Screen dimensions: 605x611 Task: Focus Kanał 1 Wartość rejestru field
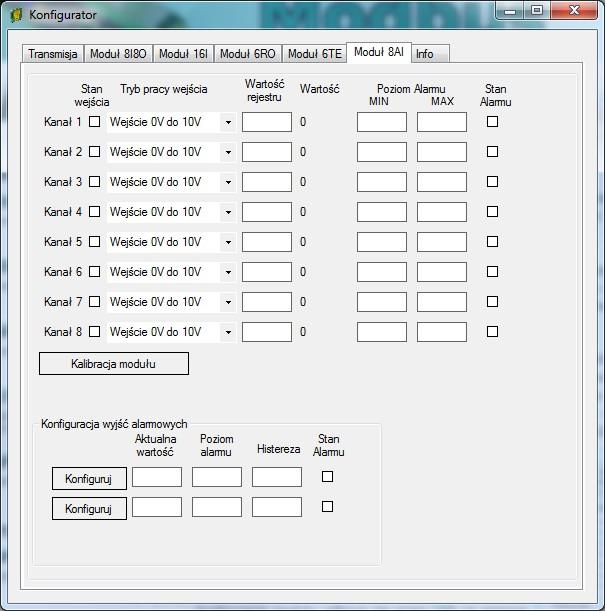[x=267, y=122]
